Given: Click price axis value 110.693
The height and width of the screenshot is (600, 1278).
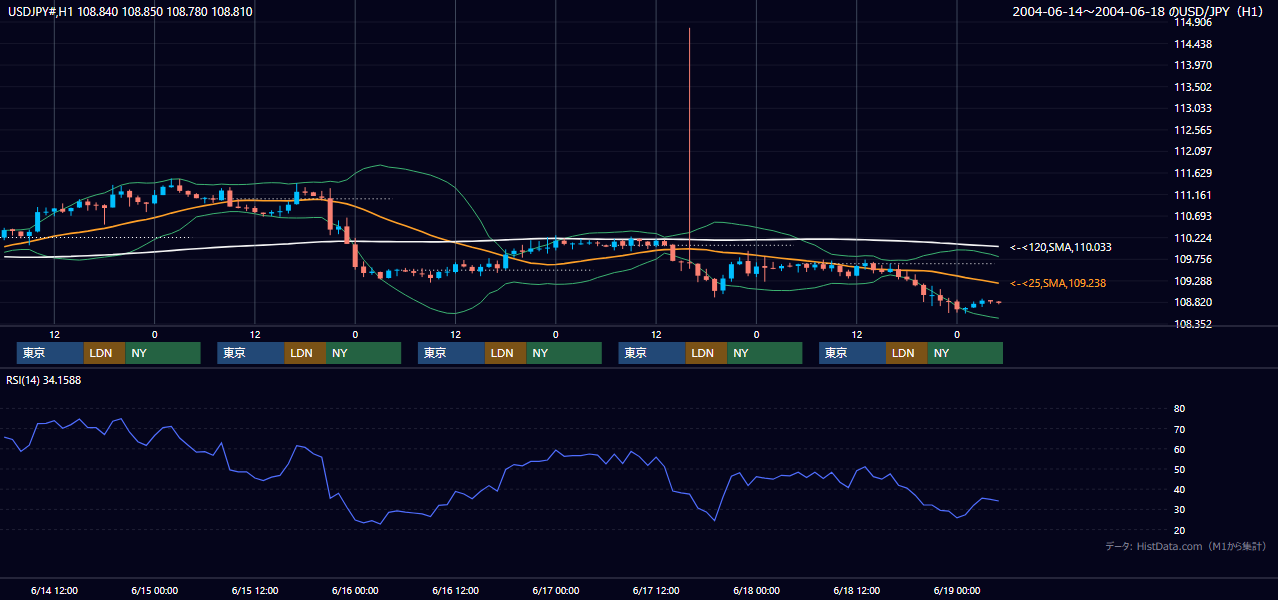Looking at the screenshot, I should point(1193,216).
